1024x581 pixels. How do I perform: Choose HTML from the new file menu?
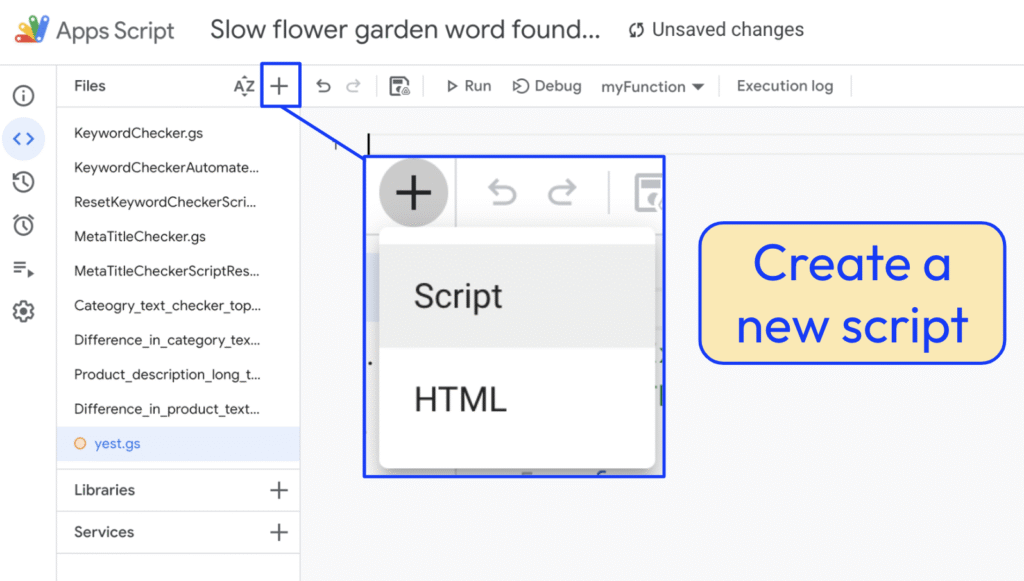pyautogui.click(x=460, y=399)
